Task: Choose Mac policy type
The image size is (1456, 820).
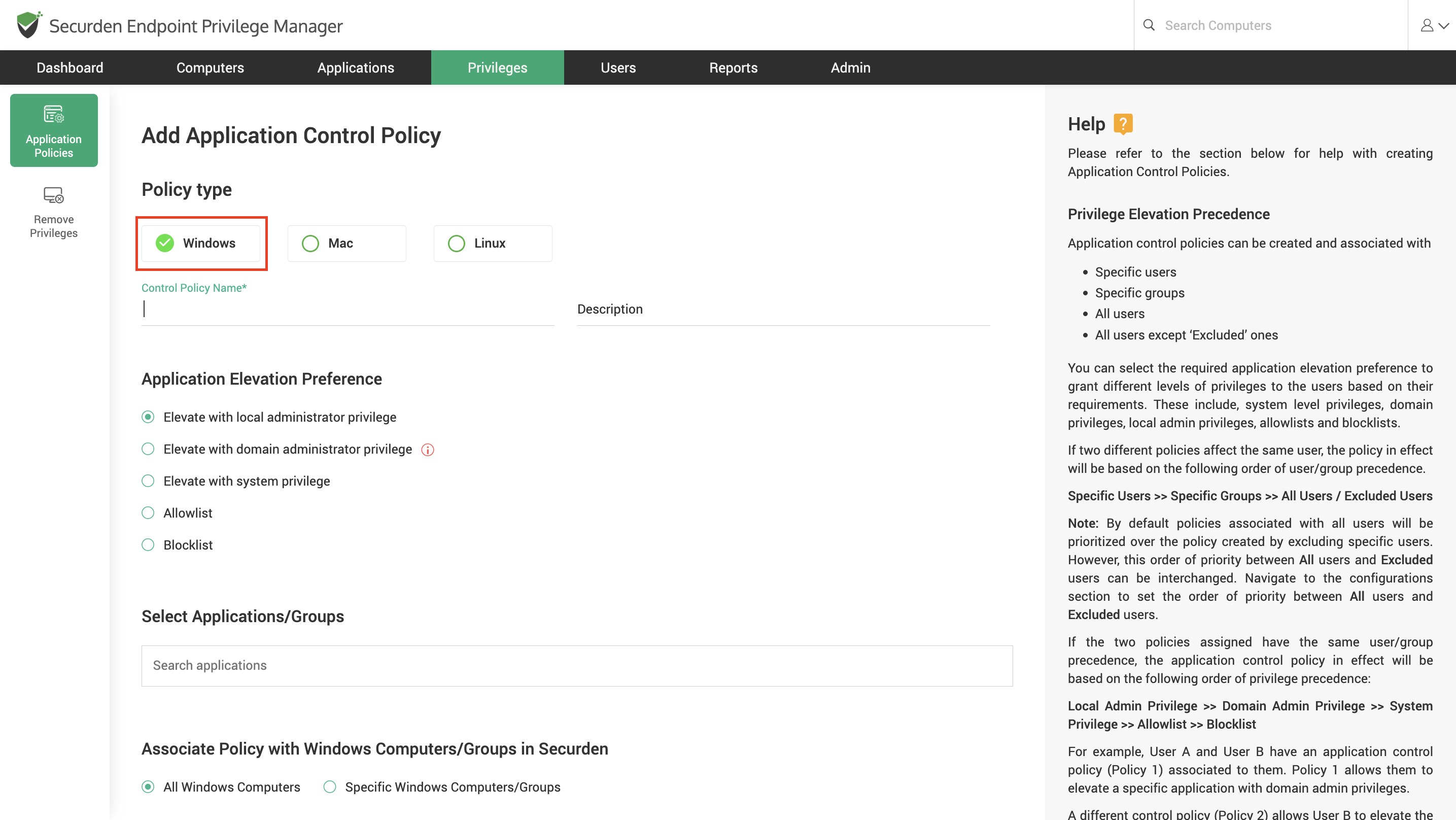Action: 347,243
